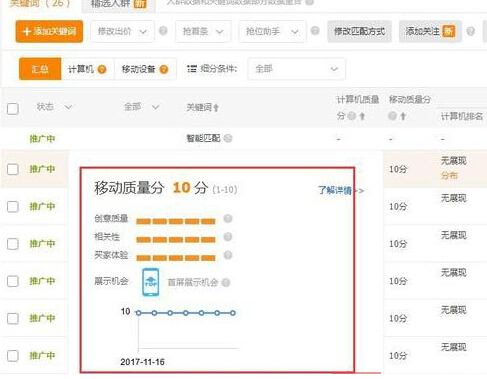Click help icon after 首屏展示机会
The width and height of the screenshot is (487, 379).
click(226, 283)
